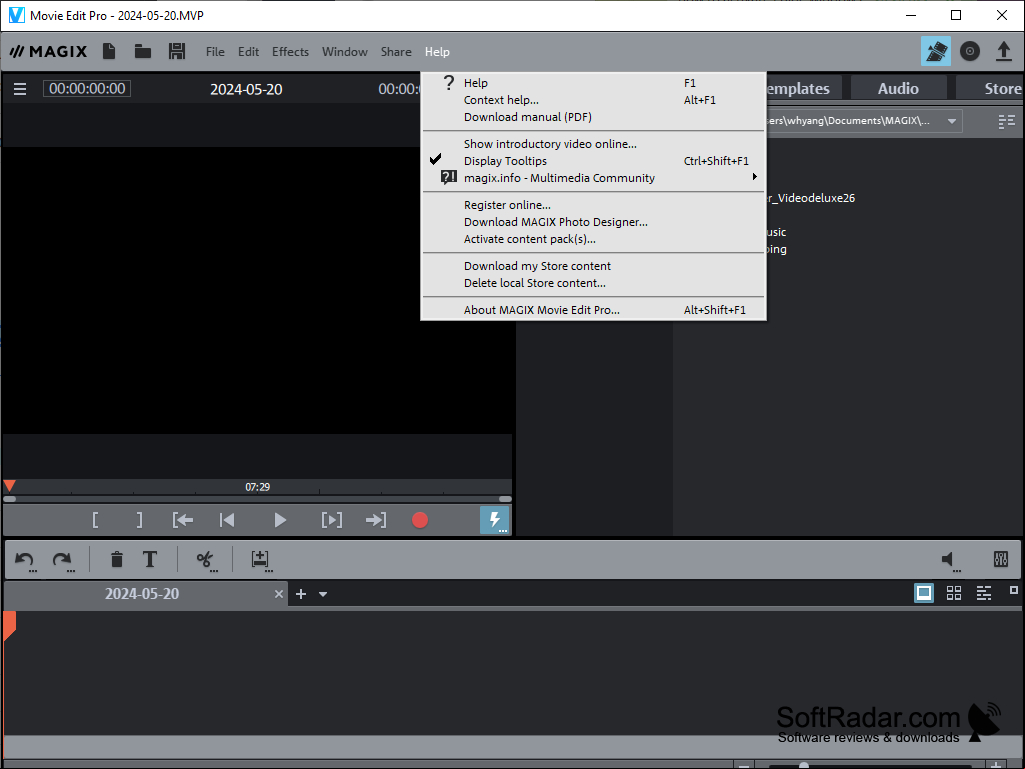Viewport: 1025px width, 769px height.
Task: Open the File menu
Action: click(x=215, y=52)
